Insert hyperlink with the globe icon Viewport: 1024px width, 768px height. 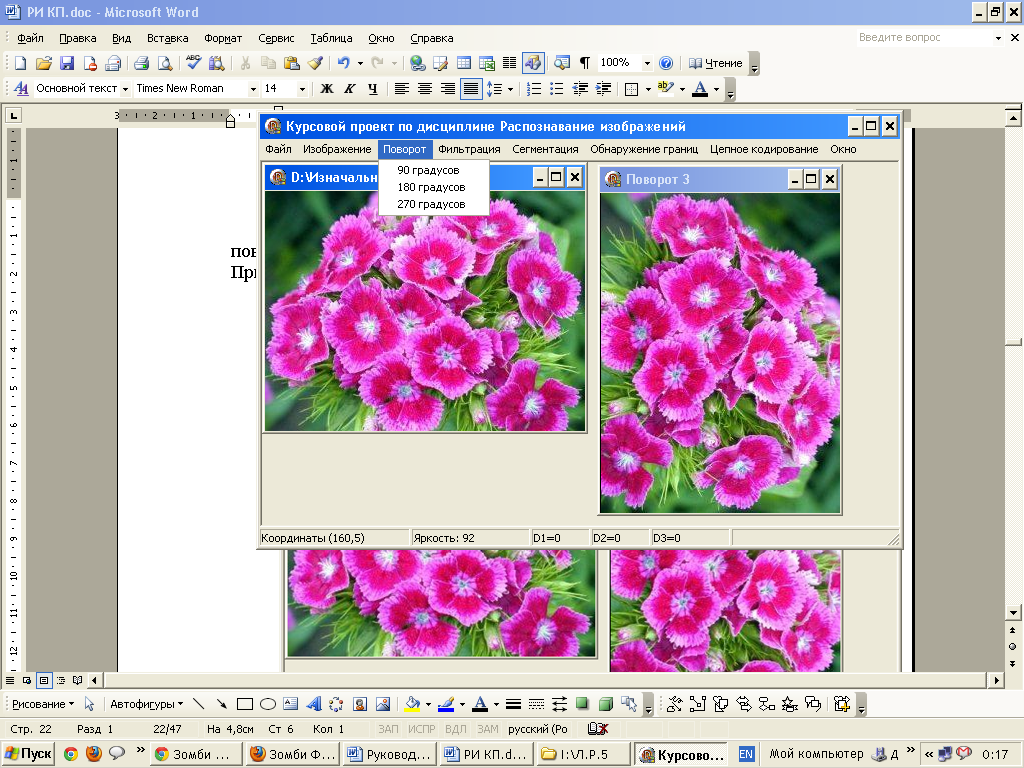[x=417, y=63]
